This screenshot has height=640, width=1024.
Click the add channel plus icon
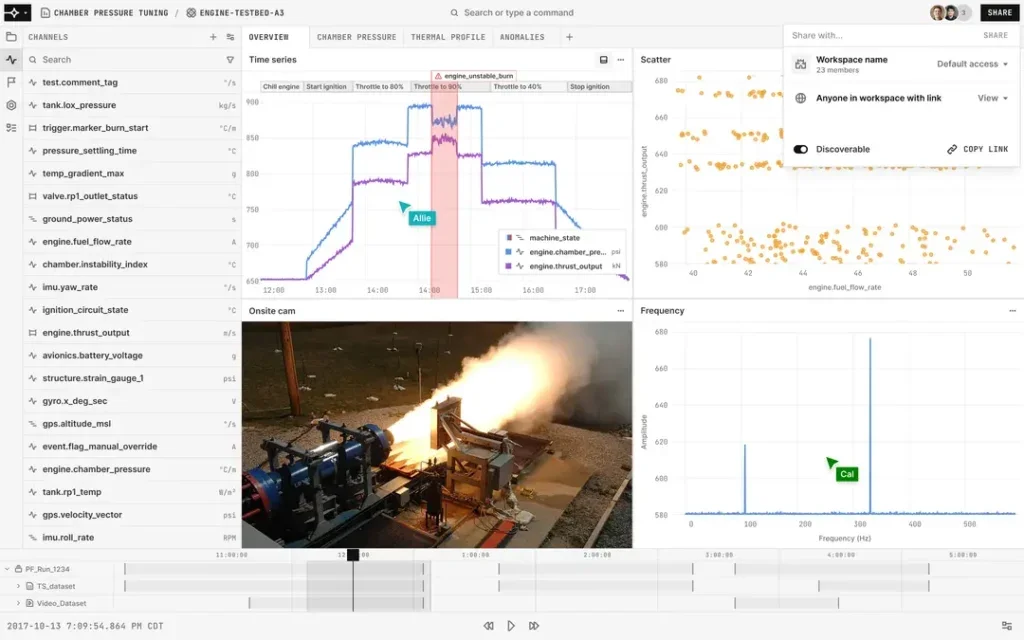pyautogui.click(x=213, y=37)
